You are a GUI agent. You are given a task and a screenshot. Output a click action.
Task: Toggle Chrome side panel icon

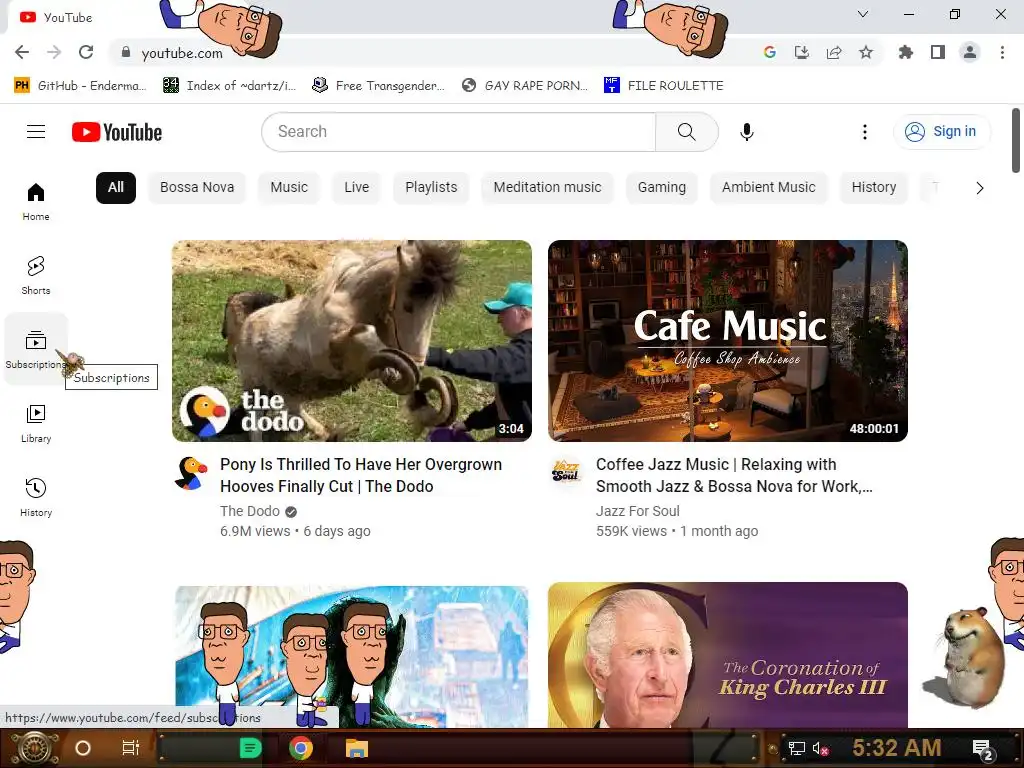[x=938, y=52]
